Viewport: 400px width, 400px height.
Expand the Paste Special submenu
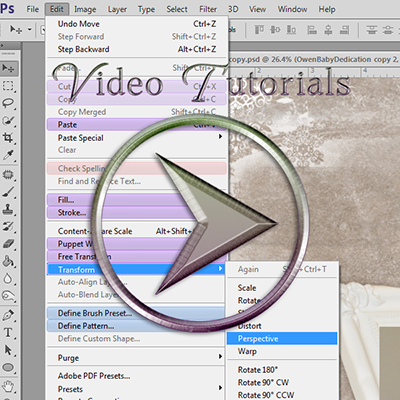[137, 138]
